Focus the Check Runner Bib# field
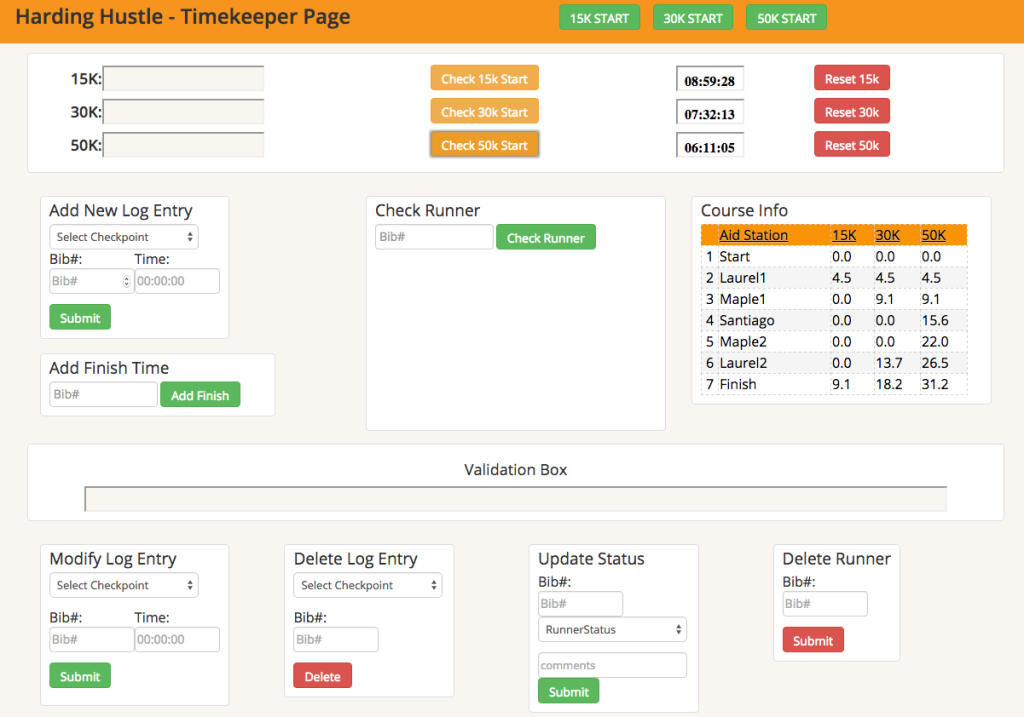Screen dimensions: 1024x717 point(434,237)
